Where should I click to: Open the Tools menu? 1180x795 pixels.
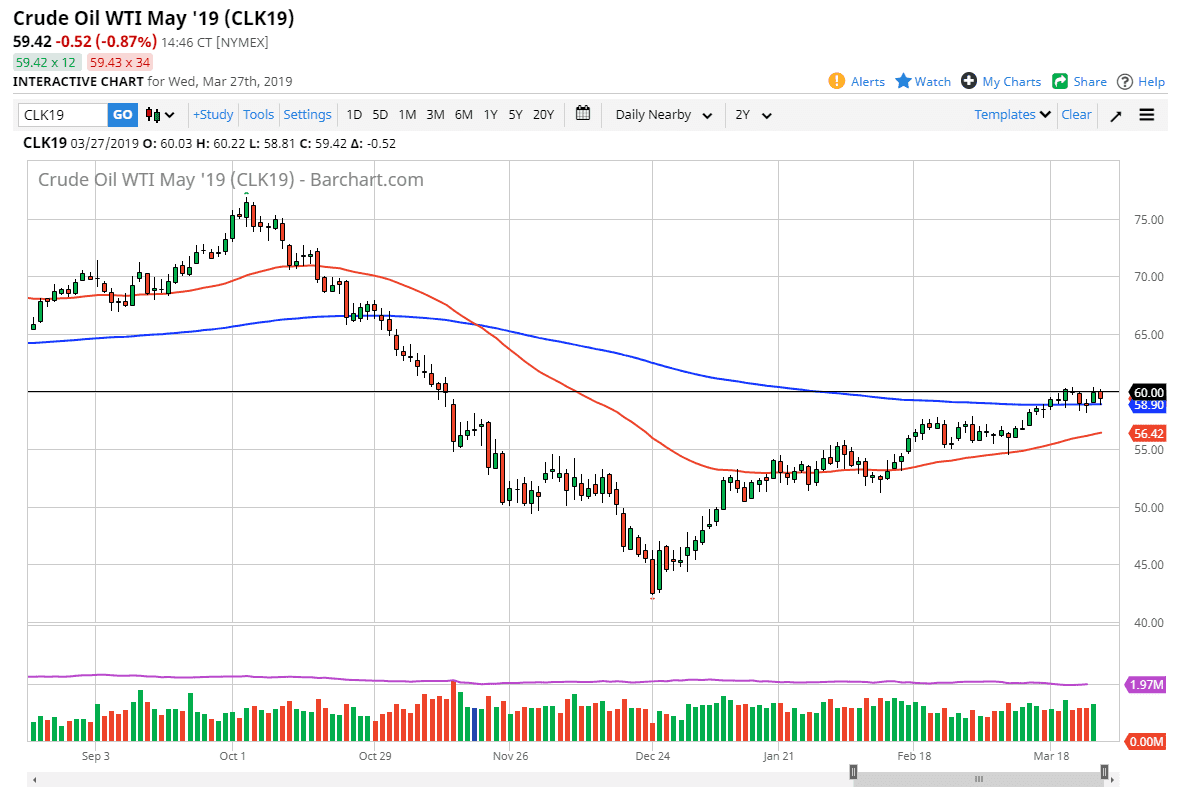click(x=259, y=114)
